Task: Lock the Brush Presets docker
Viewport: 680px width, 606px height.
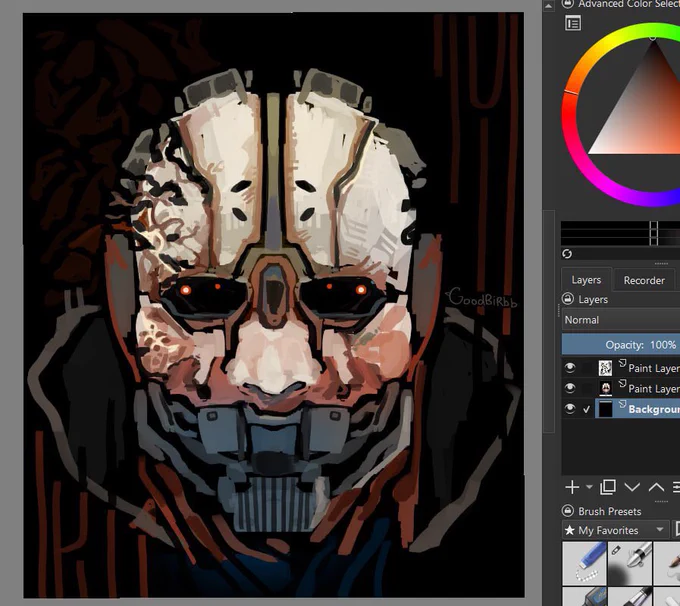Action: point(568,511)
